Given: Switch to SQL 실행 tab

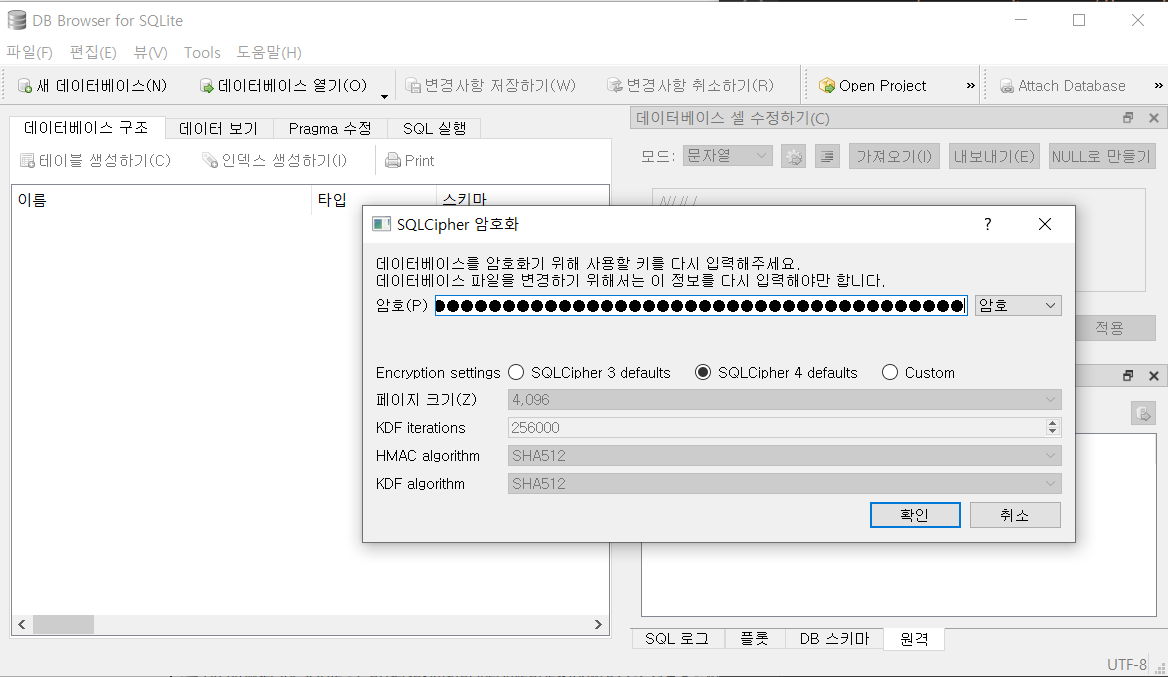Looking at the screenshot, I should [x=434, y=128].
